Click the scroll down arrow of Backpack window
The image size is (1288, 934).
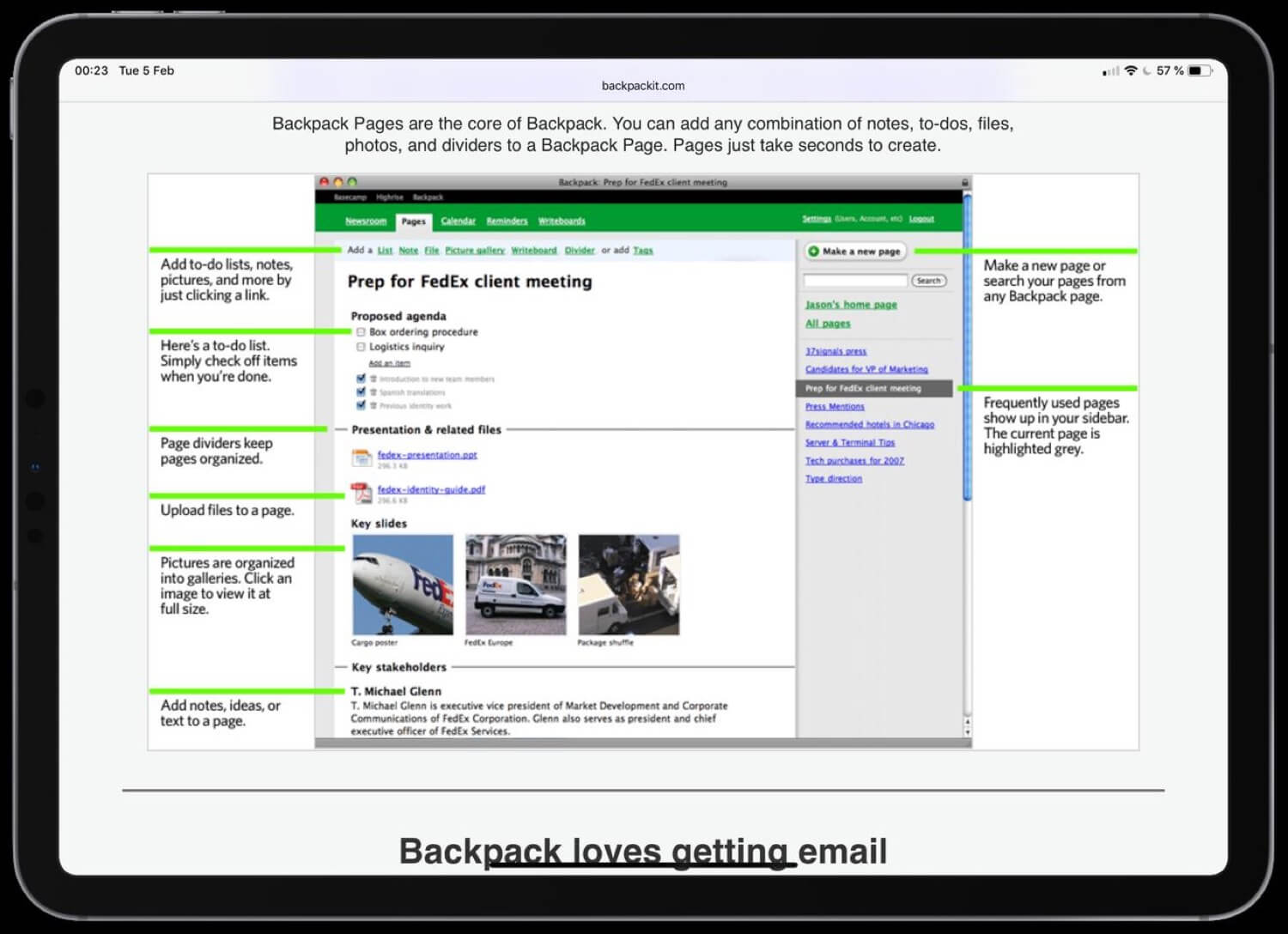click(968, 732)
